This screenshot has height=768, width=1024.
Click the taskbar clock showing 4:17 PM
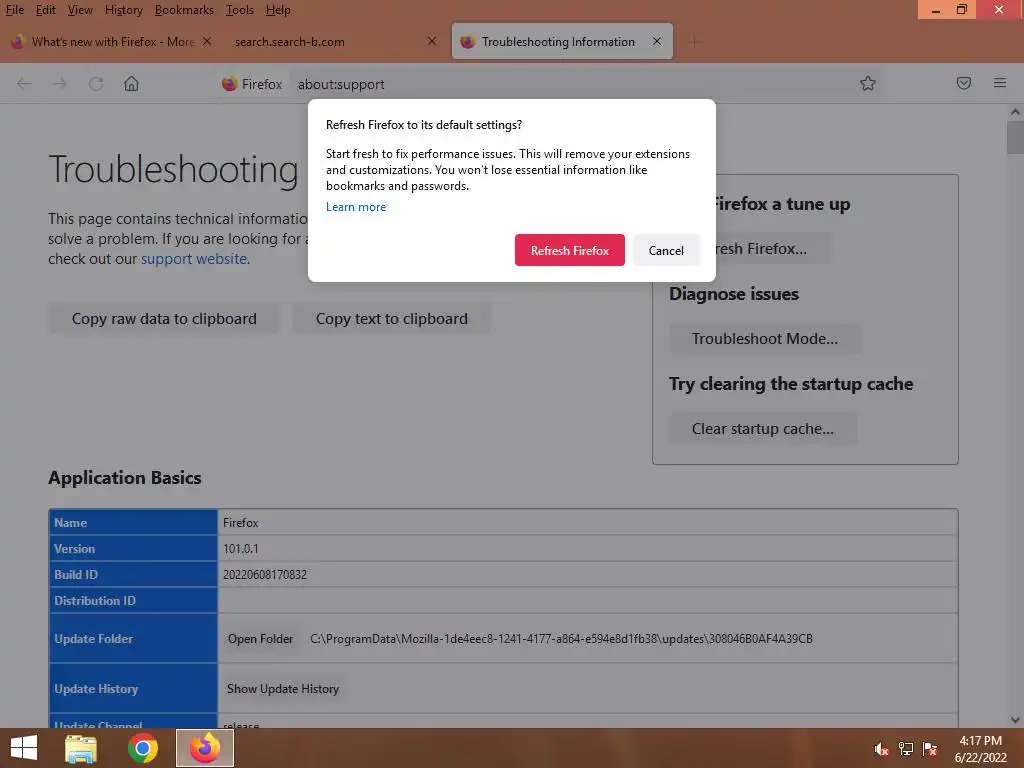coord(980,749)
